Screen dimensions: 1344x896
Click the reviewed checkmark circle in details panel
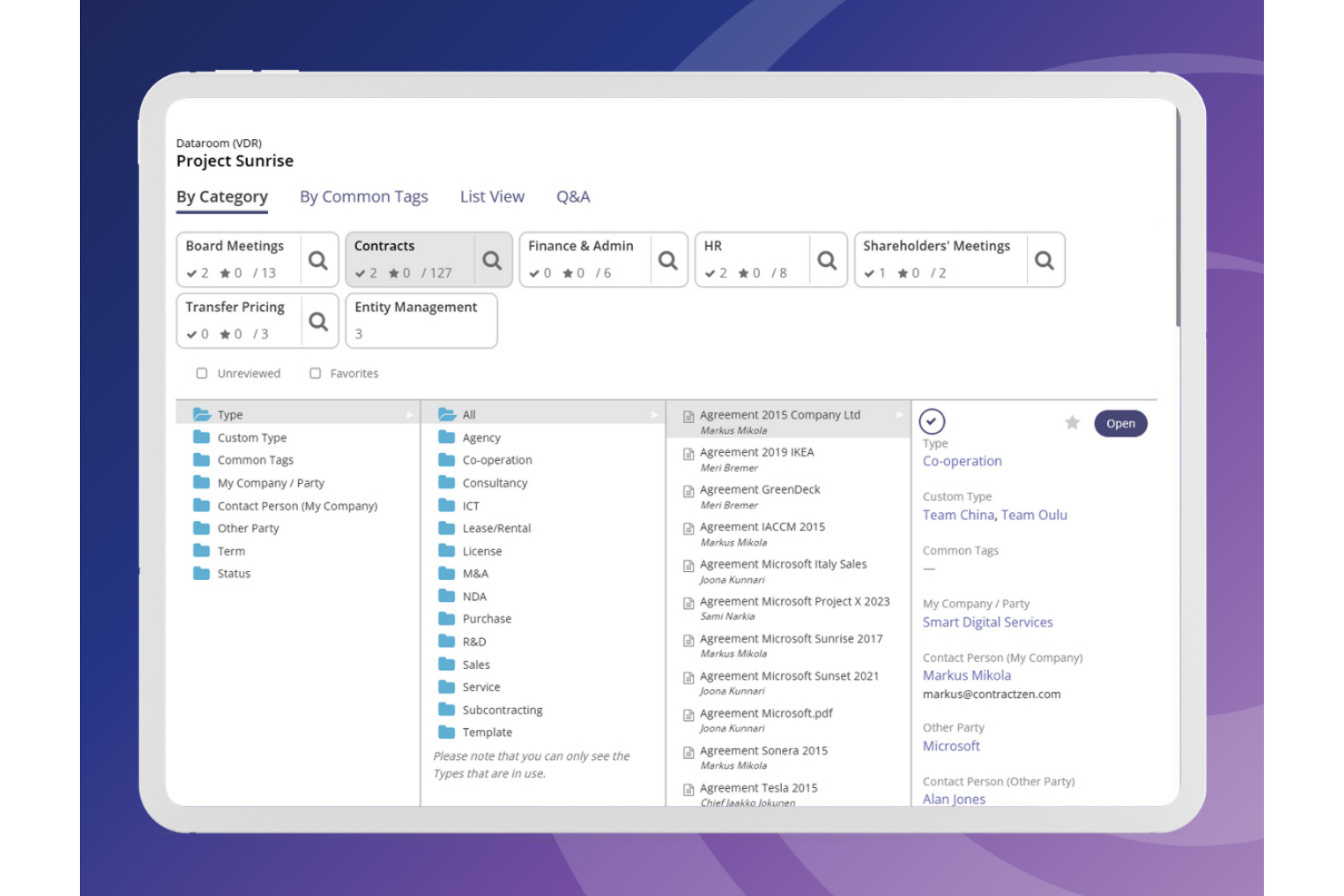(x=934, y=421)
